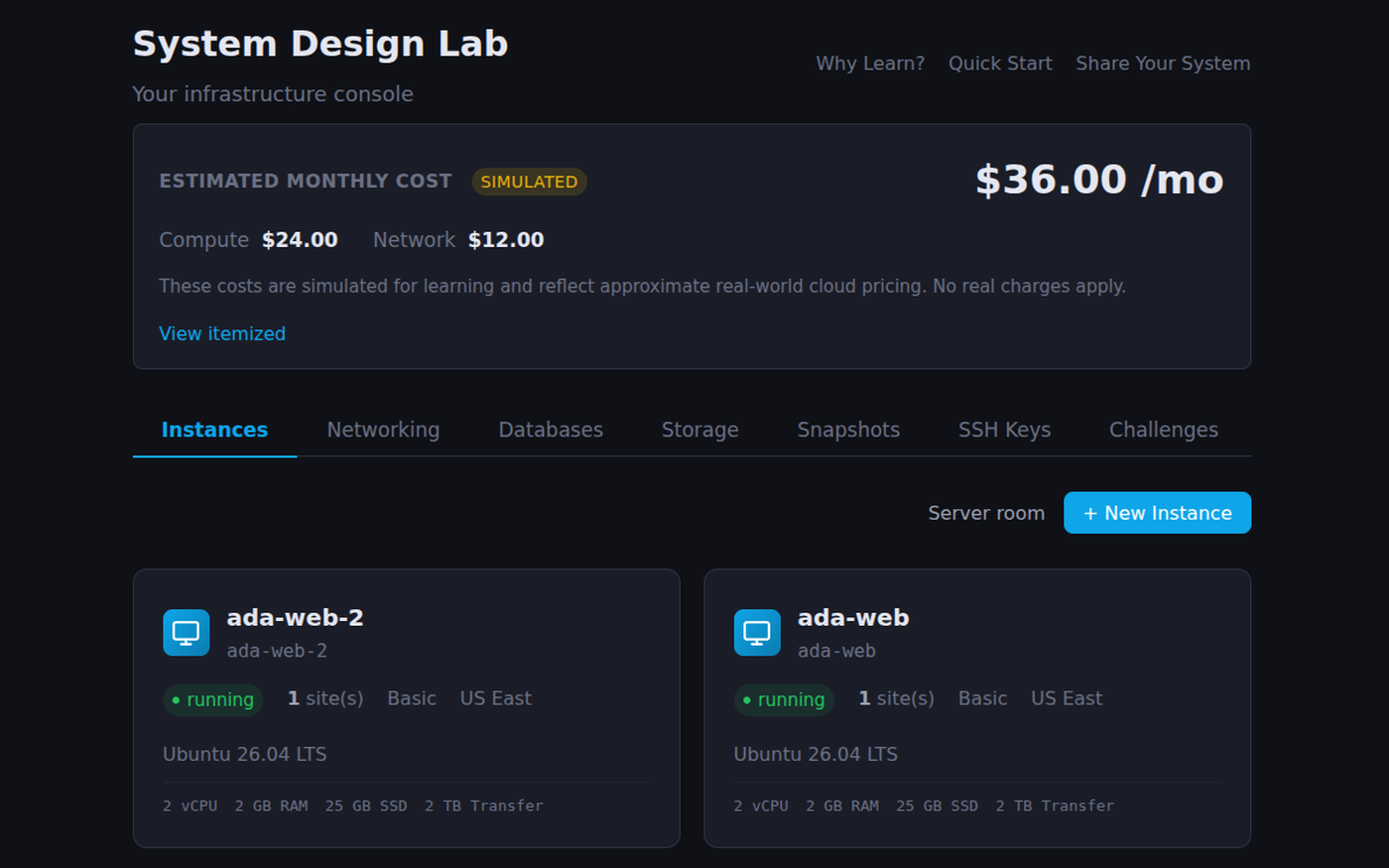
Task: Click the ada-web instance monitor icon
Action: [x=757, y=633]
